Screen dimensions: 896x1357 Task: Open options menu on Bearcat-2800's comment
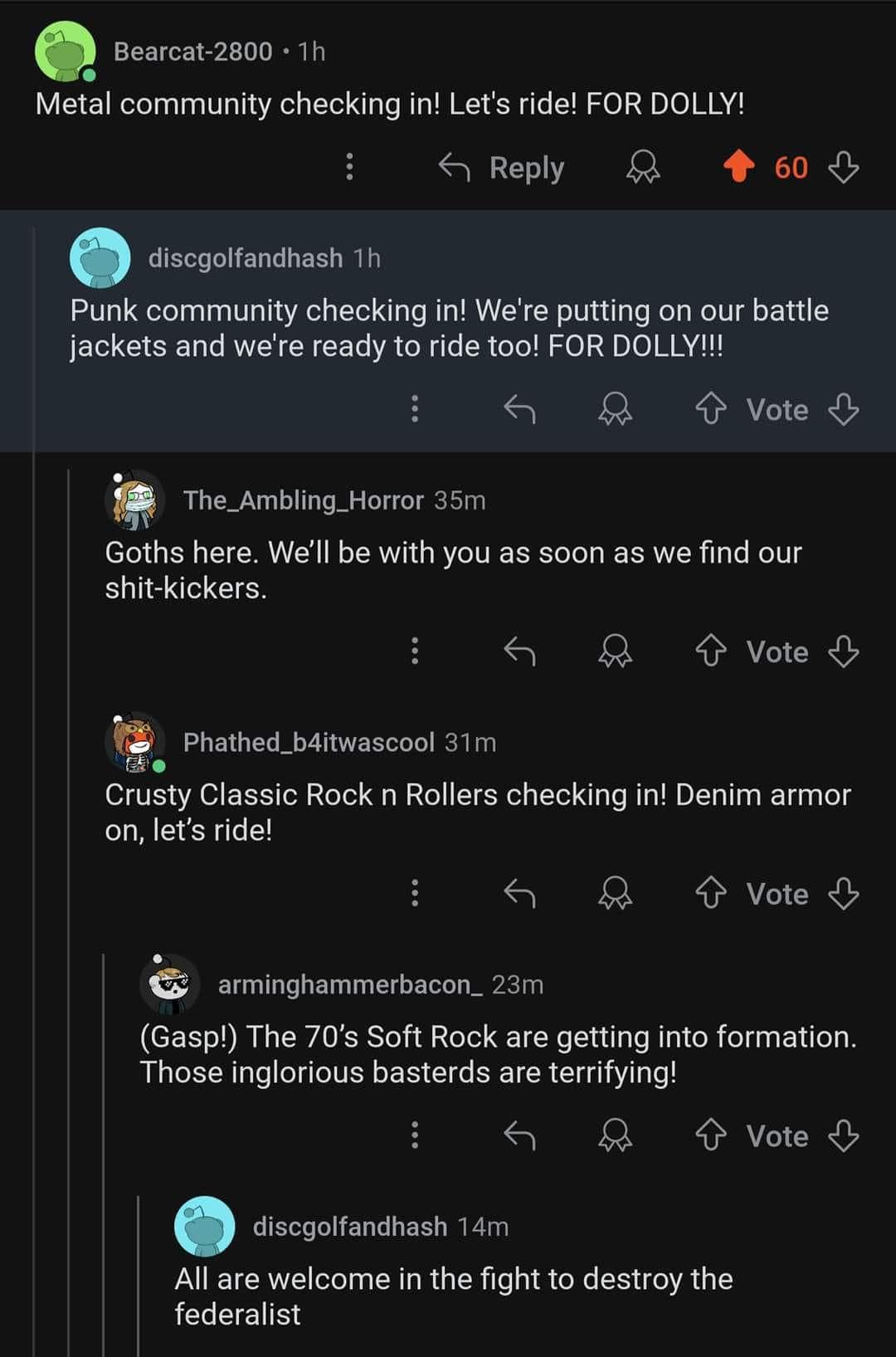tap(349, 168)
